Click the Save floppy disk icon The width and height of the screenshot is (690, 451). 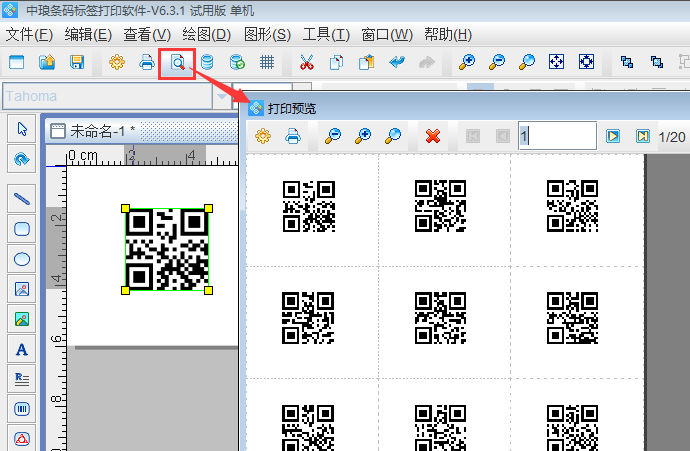77,62
